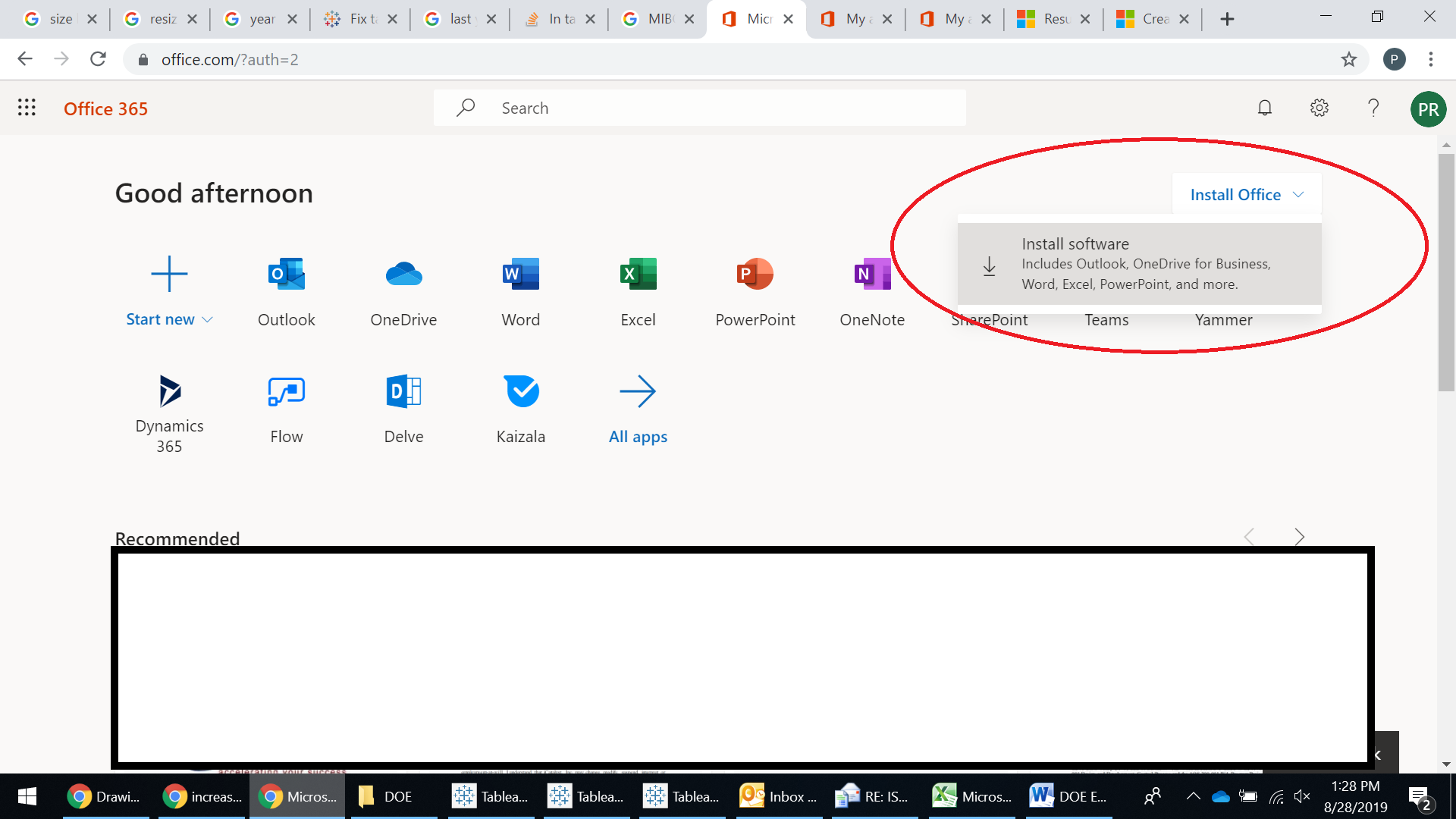Click the Search input field
The height and width of the screenshot is (819, 1456).
pos(699,108)
